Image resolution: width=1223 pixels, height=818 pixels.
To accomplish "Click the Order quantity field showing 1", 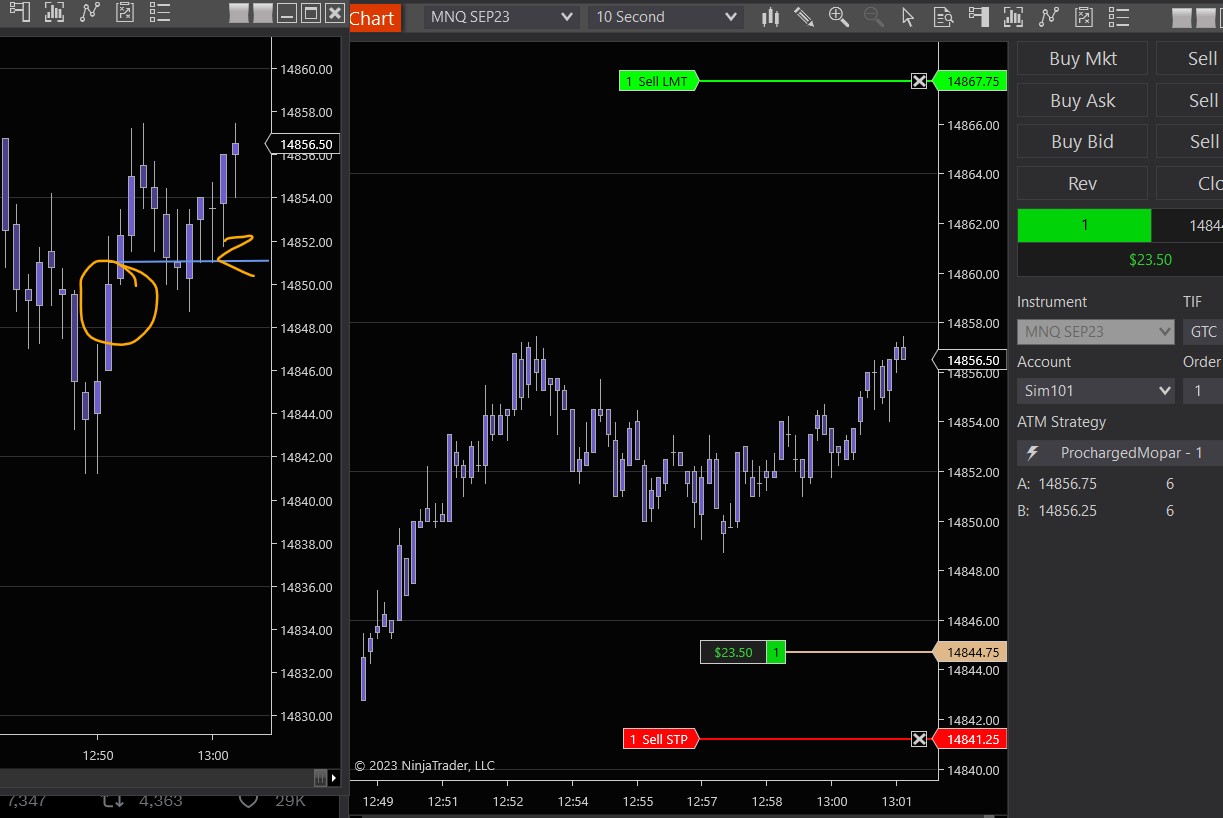I will coord(1203,391).
